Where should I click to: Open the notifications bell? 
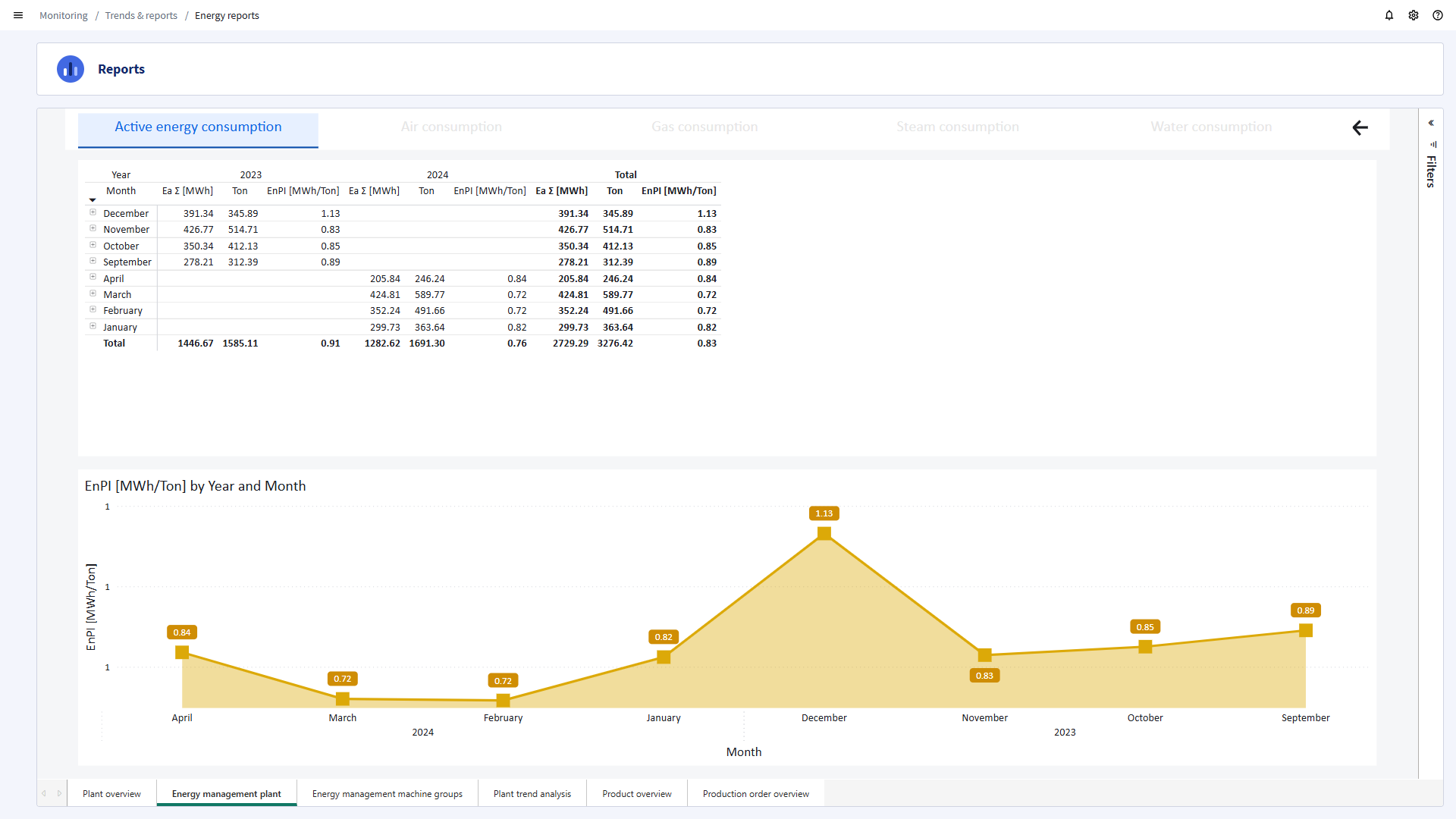click(1389, 15)
